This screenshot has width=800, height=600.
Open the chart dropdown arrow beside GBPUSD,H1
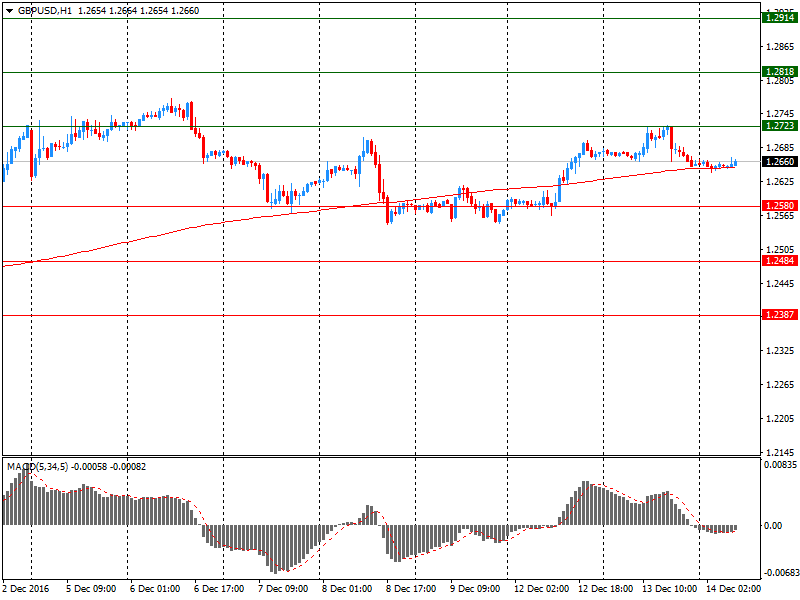[x=9, y=11]
